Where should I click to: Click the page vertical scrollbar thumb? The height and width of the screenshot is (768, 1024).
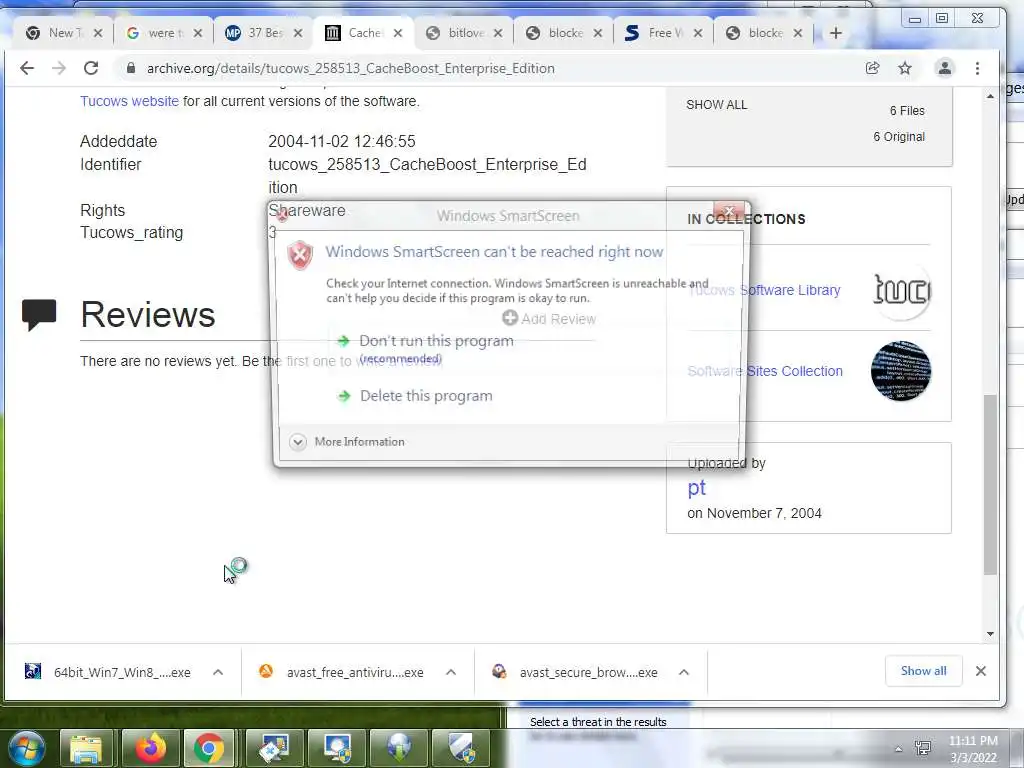coord(990,485)
